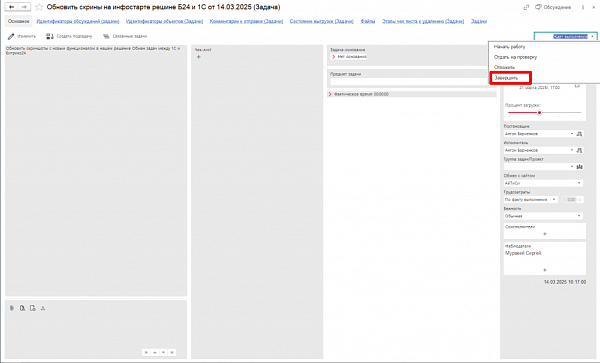
Task: Click the back navigation arrow
Action: pos(11,7)
